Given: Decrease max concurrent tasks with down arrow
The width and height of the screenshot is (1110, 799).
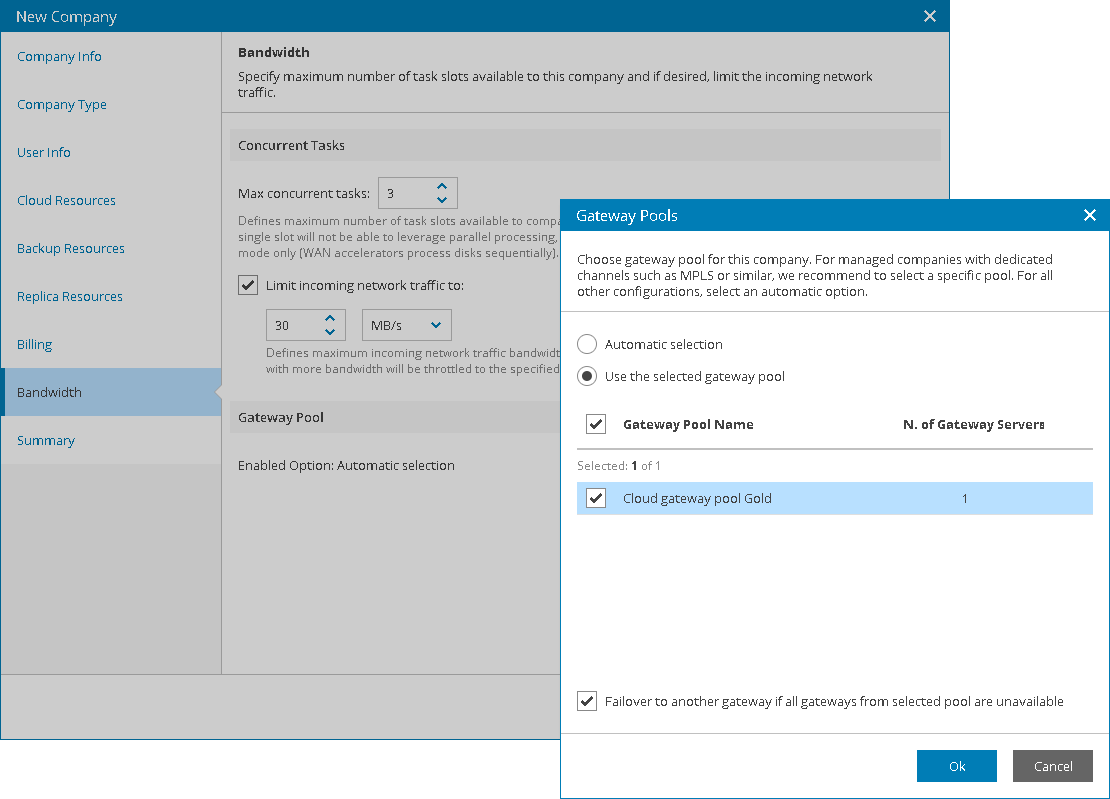Looking at the screenshot, I should [442, 200].
